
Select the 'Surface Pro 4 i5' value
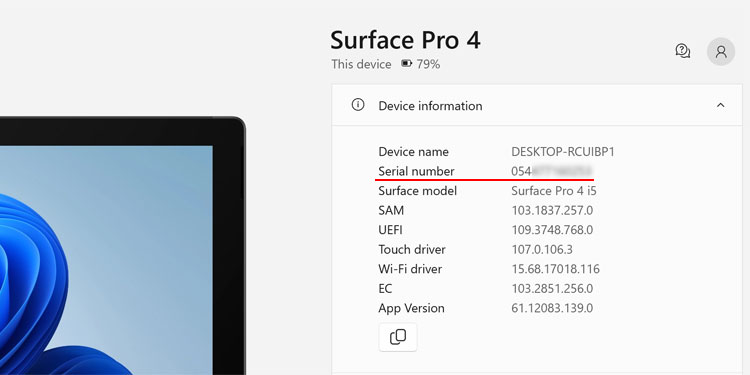(554, 191)
